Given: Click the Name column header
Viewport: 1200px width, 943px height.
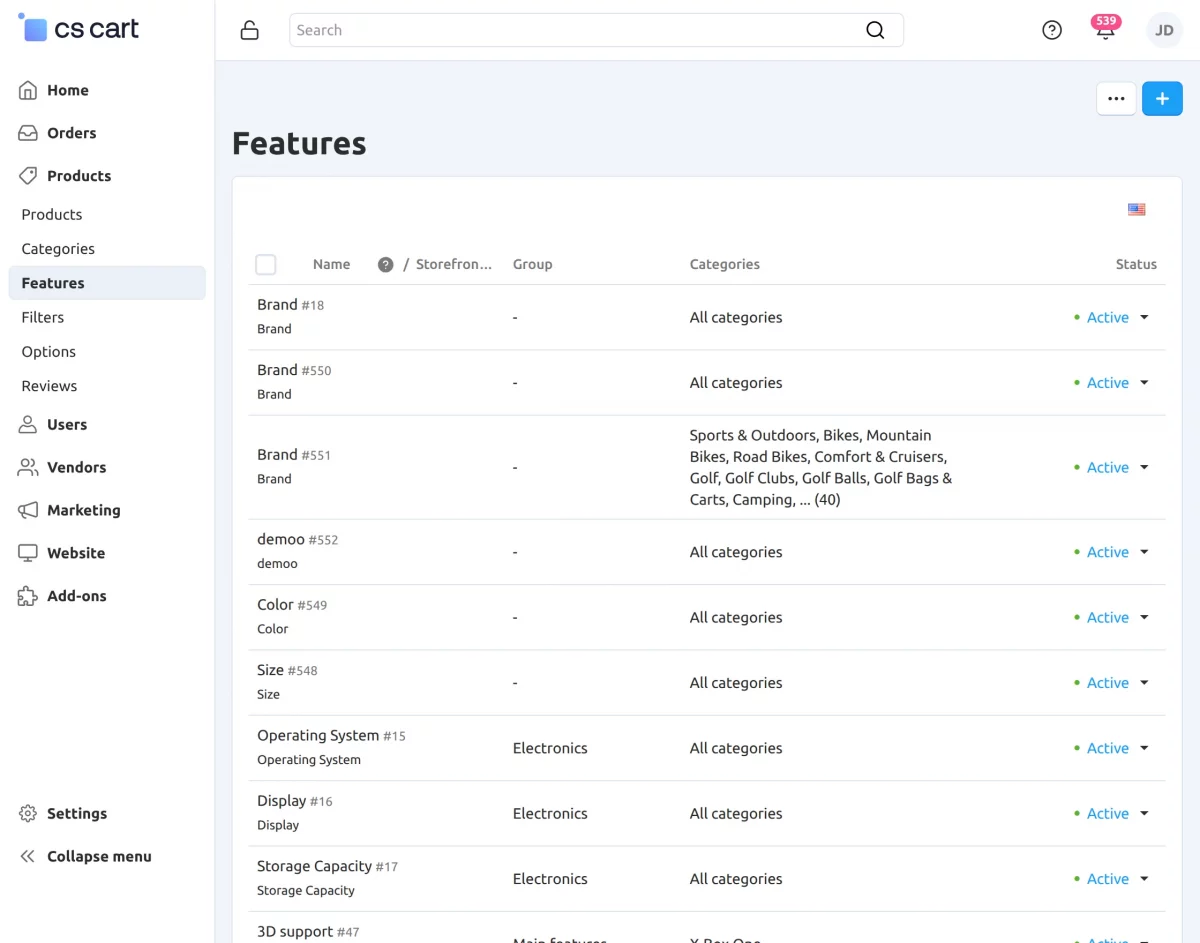Looking at the screenshot, I should coord(331,265).
